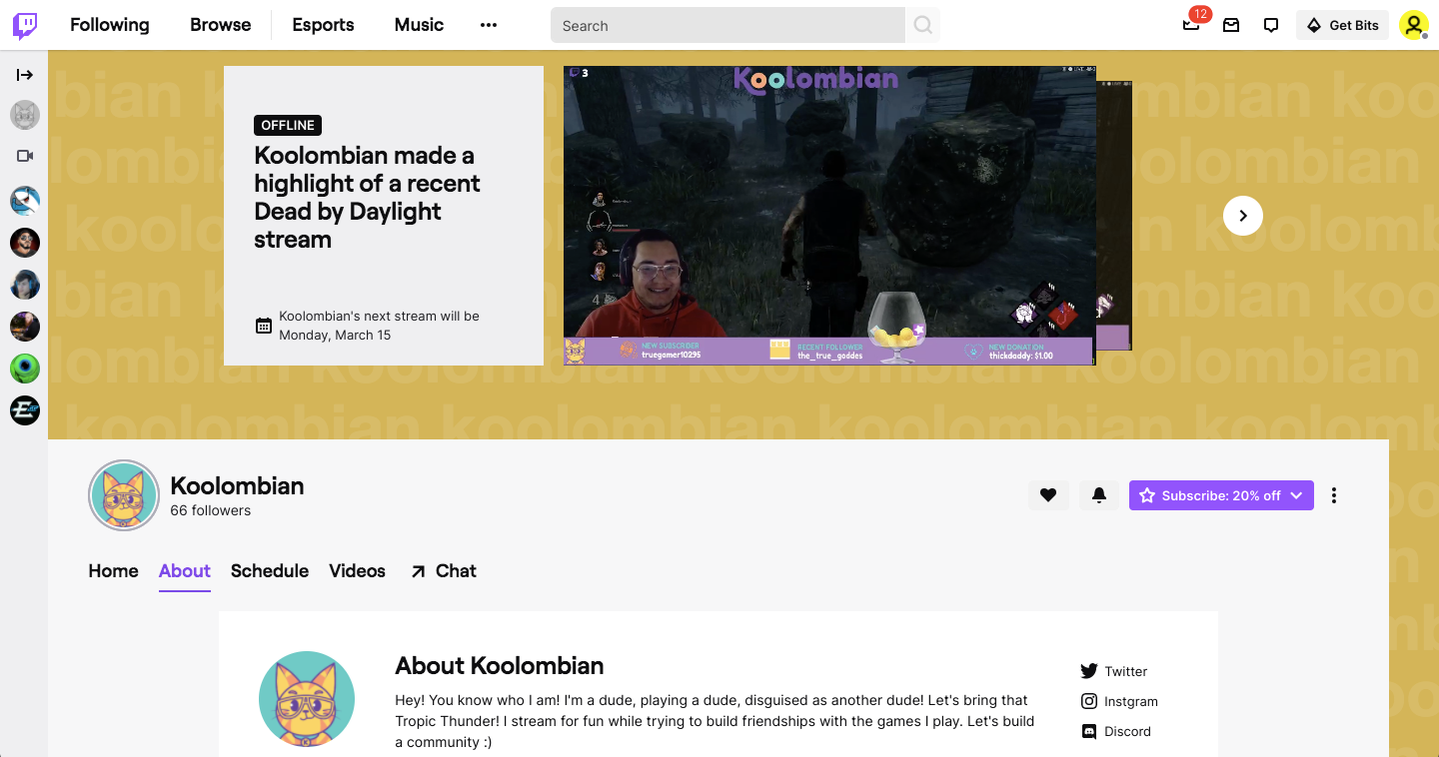Open the whispers chat bubble icon
Image resolution: width=1439 pixels, height=757 pixels.
[1271, 25]
